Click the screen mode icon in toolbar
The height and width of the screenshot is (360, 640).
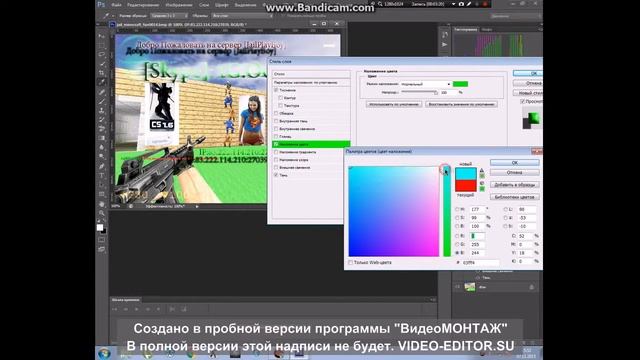pos(101,249)
